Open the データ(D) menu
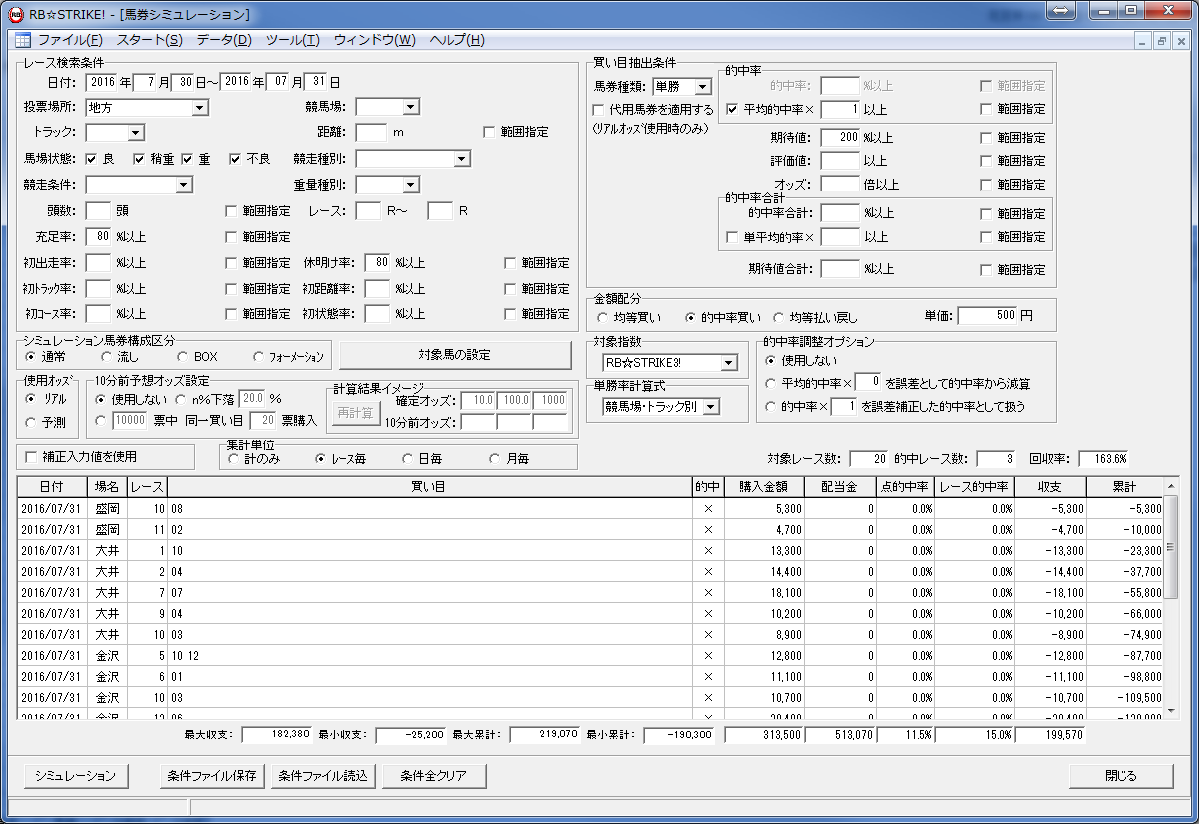The height and width of the screenshot is (824, 1199). pos(224,41)
